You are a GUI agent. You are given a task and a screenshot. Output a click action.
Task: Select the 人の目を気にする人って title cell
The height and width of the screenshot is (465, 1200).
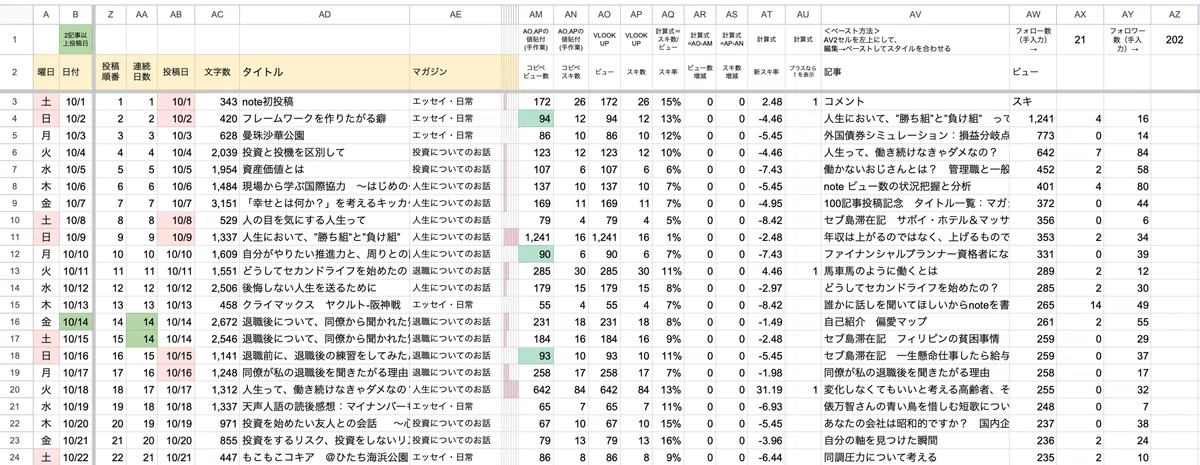coord(324,220)
